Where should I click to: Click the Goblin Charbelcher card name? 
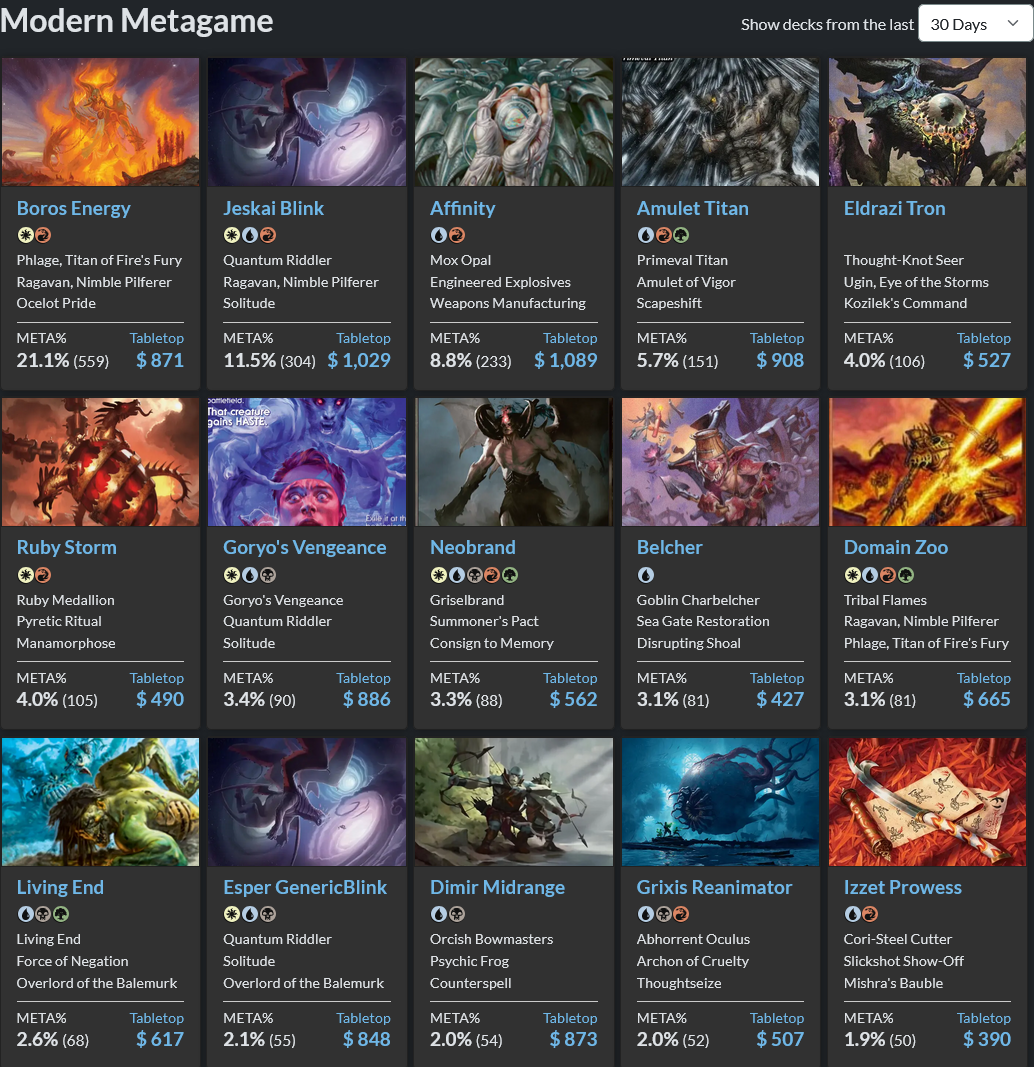[698, 600]
